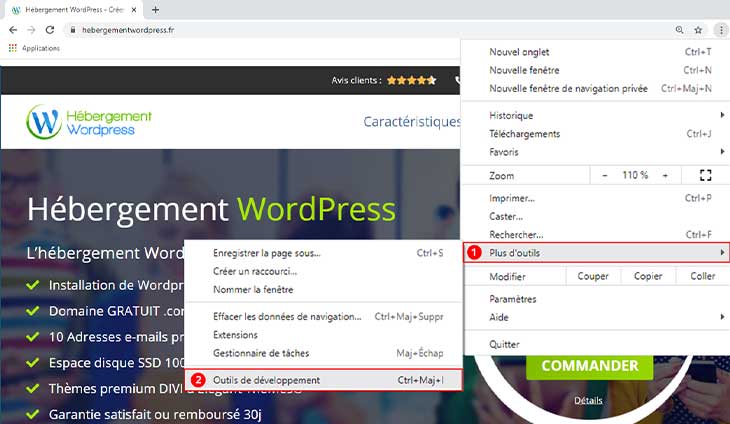Choose Effacer les données de navigation...
730x424 pixels.
(324, 316)
